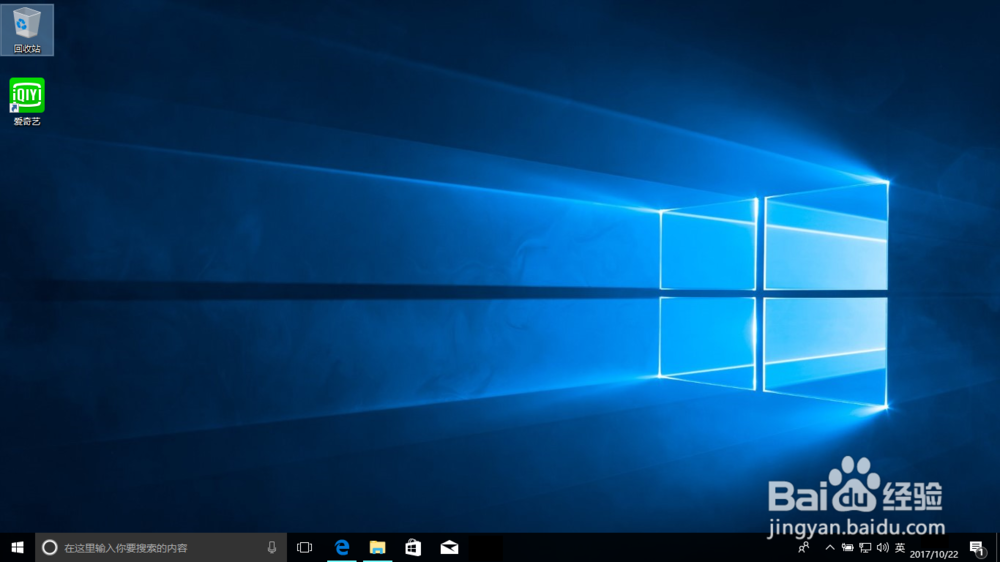
Task: Launch Microsoft Edge from taskbar
Action: 342,547
